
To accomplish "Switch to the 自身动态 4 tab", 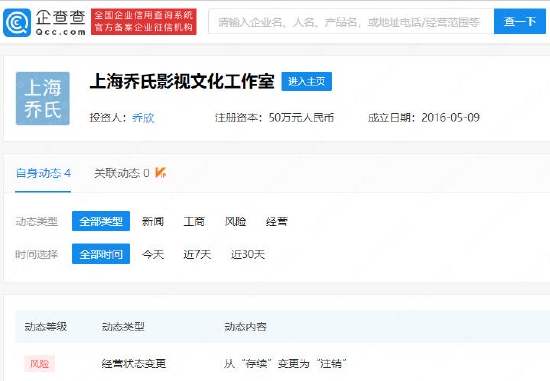I will 43,173.
